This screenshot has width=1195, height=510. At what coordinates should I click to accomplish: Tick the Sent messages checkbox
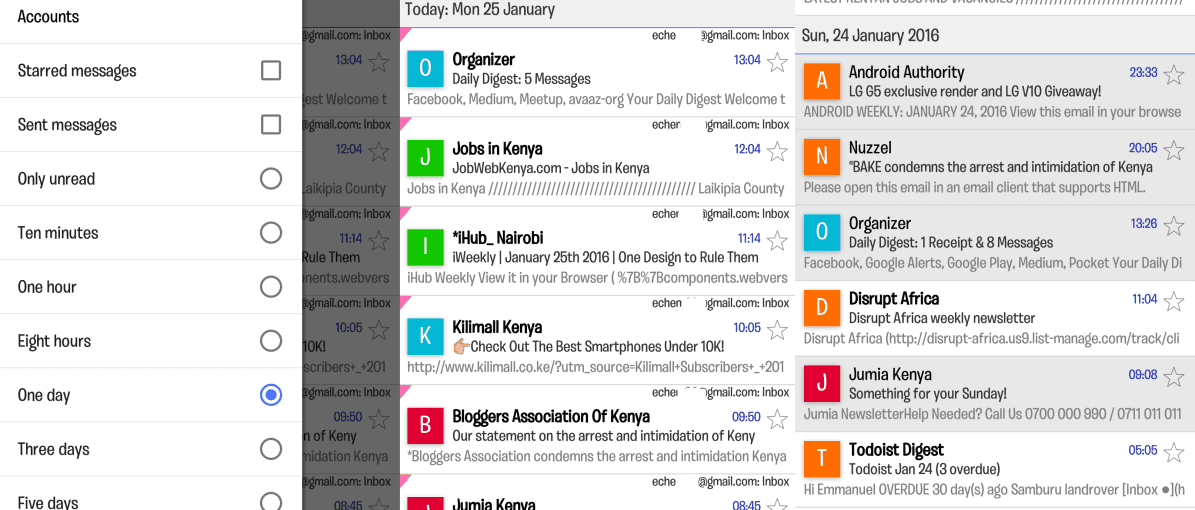click(x=271, y=125)
